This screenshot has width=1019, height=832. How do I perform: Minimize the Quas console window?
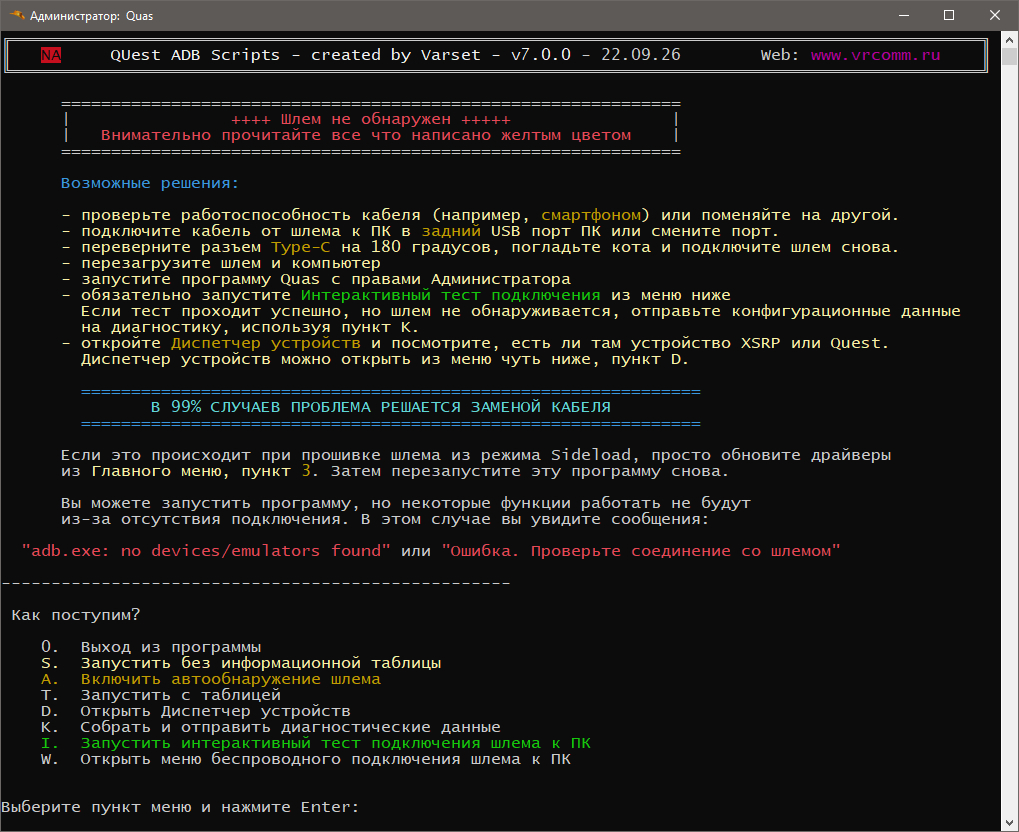pos(903,15)
